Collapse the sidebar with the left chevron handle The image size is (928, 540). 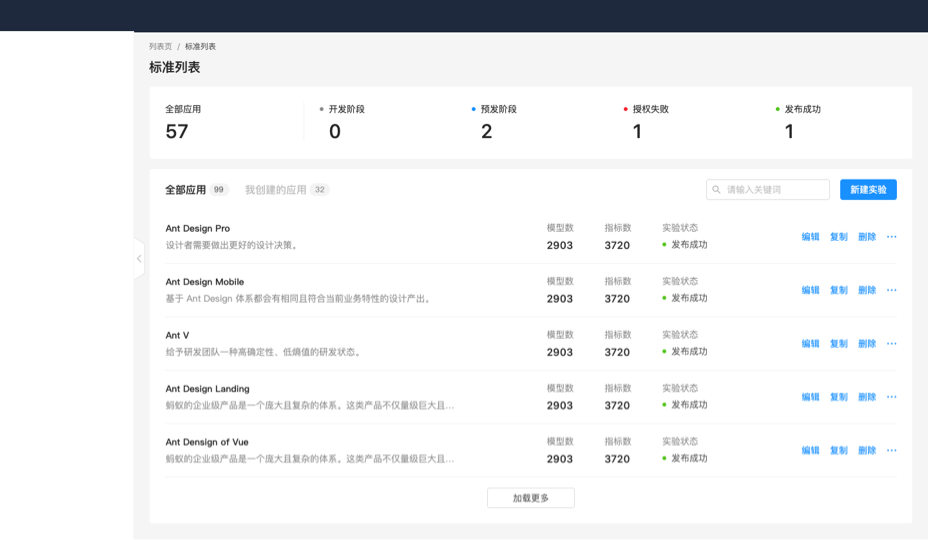click(139, 259)
